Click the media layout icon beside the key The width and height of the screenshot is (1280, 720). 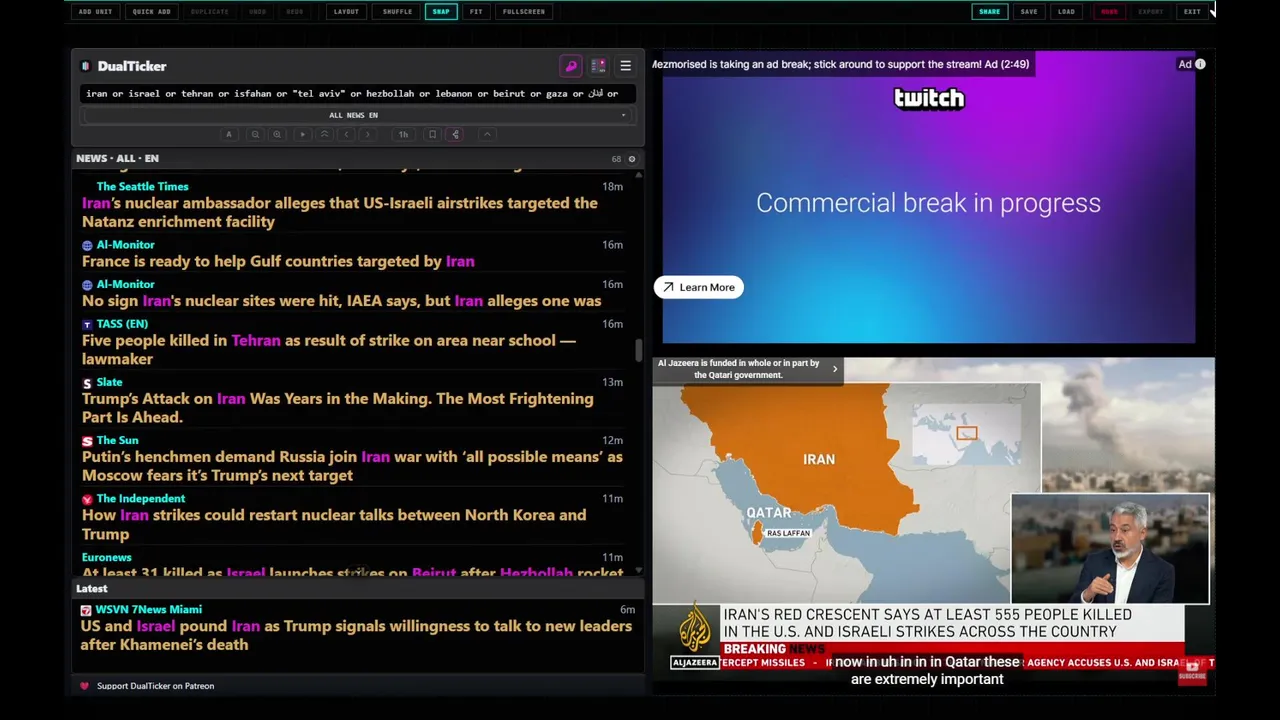(598, 66)
